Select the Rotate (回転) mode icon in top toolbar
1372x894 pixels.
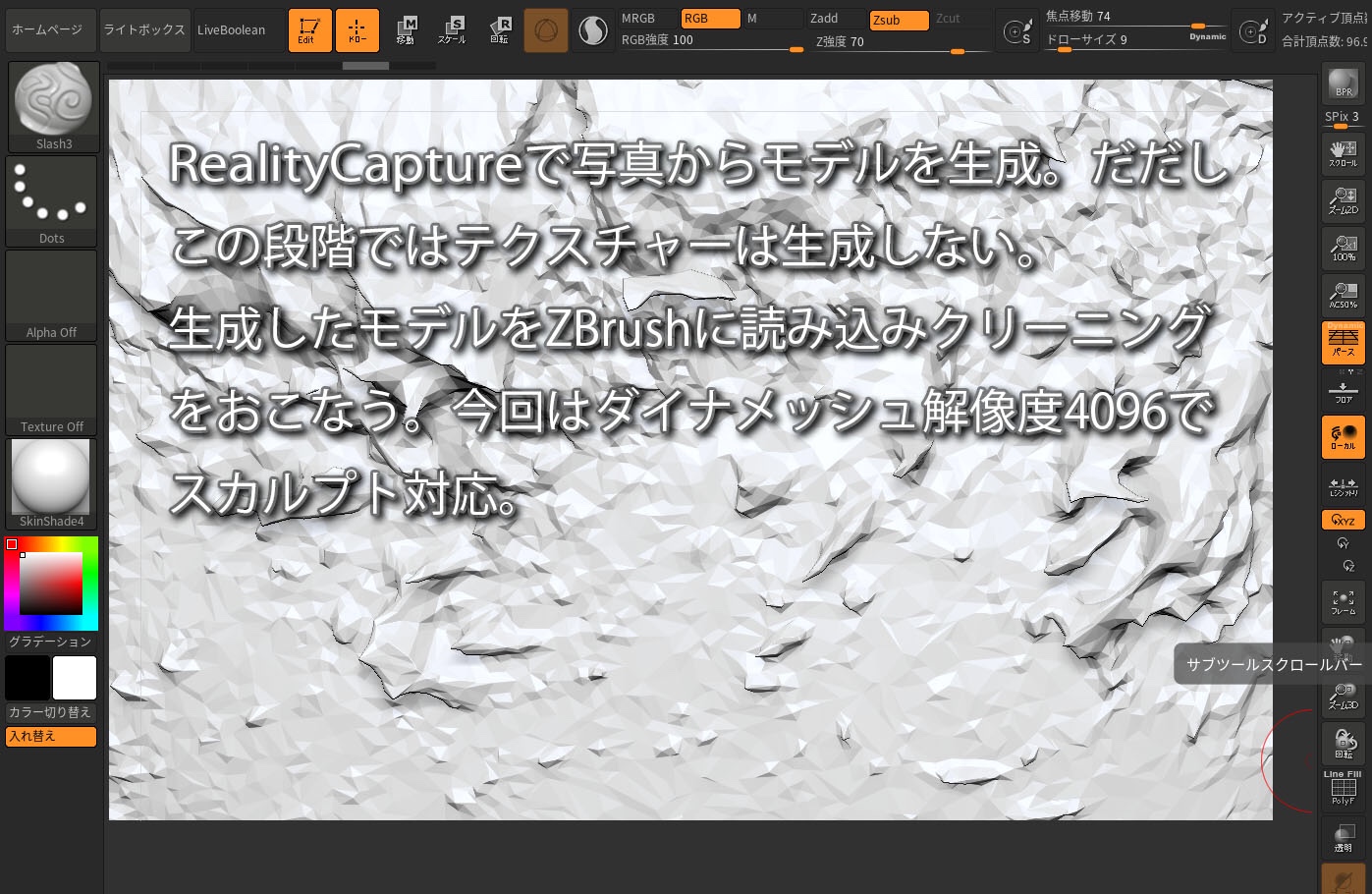(x=499, y=30)
